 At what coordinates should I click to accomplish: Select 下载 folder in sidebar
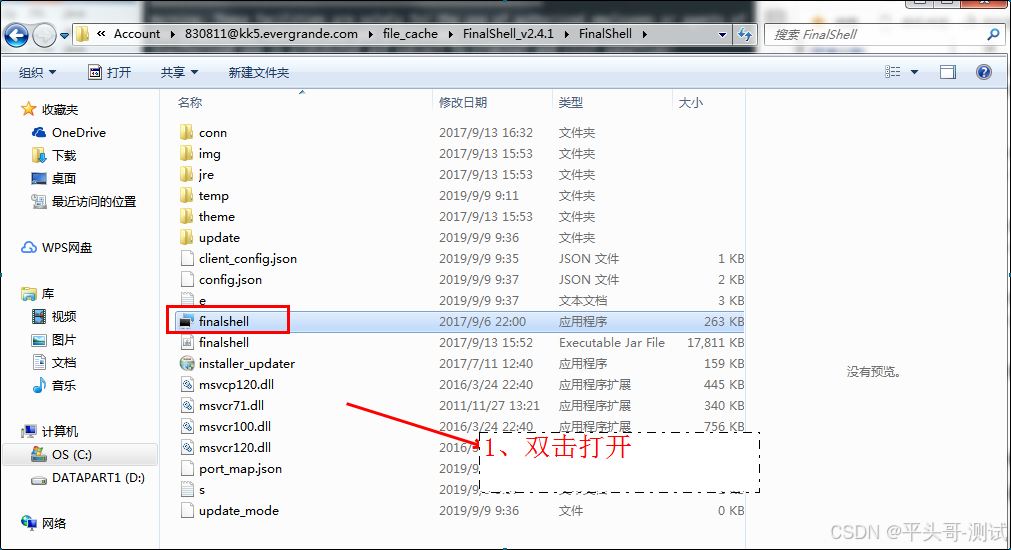[x=54, y=155]
